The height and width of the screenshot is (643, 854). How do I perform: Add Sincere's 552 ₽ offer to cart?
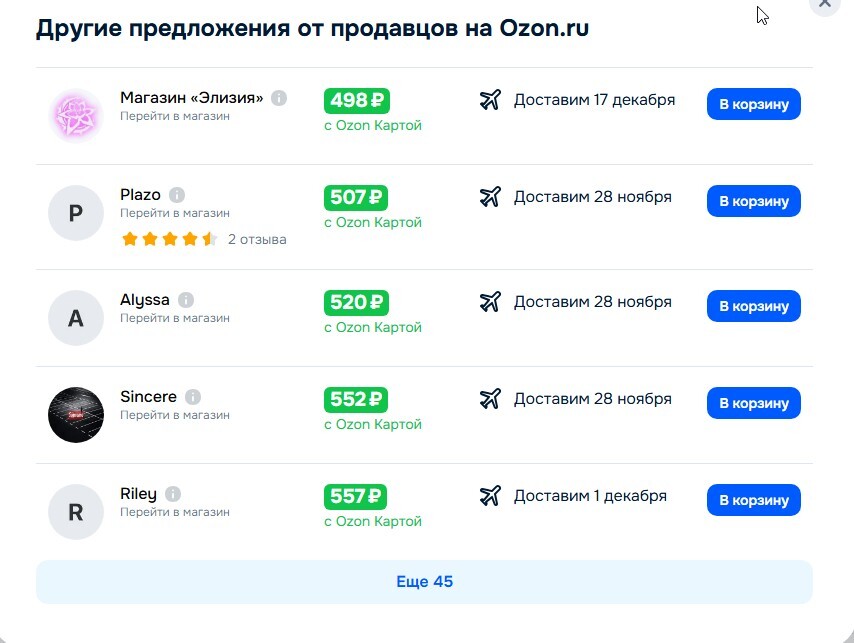(x=753, y=403)
